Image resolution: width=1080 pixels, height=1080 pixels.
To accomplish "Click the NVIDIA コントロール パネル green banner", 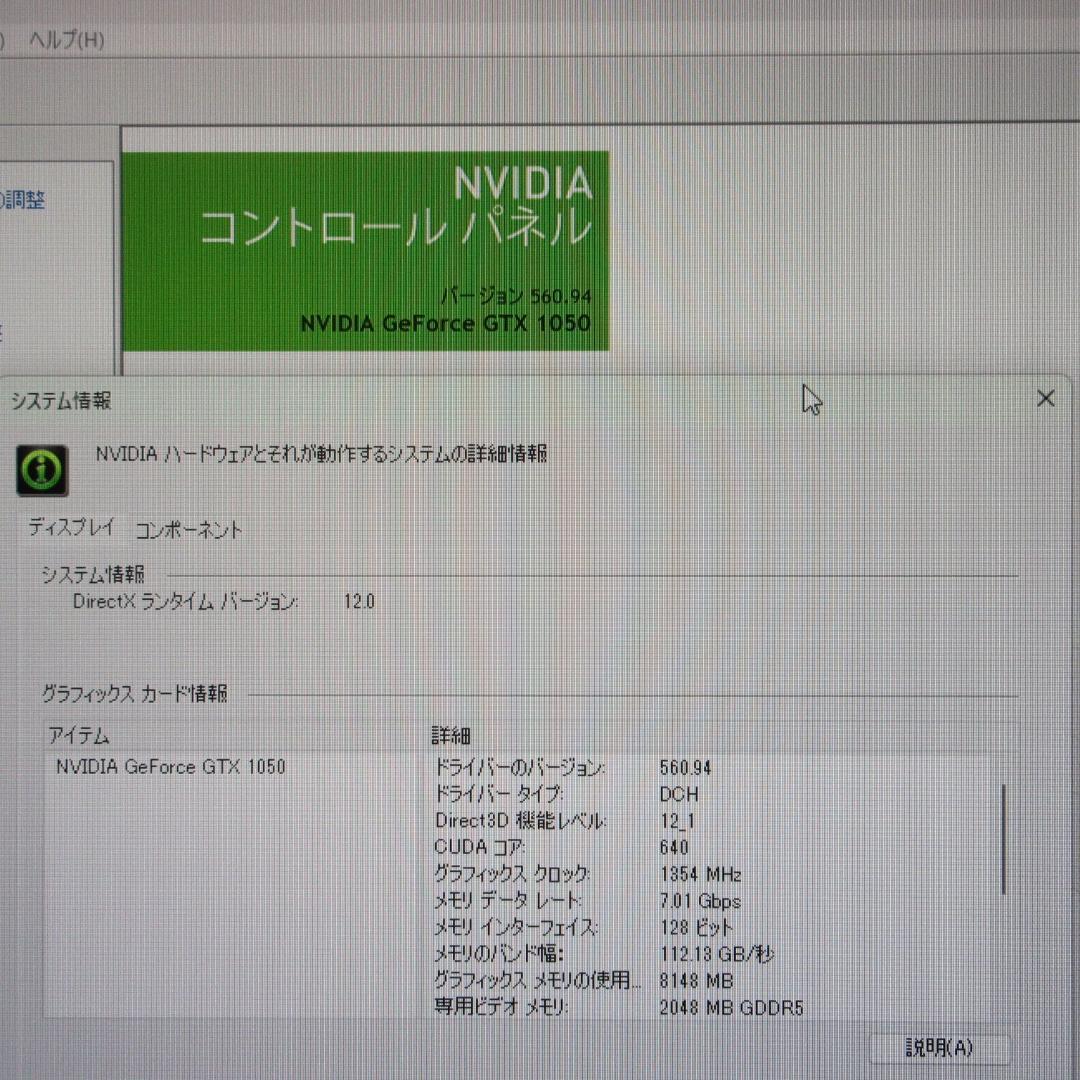I will pyautogui.click(x=366, y=251).
